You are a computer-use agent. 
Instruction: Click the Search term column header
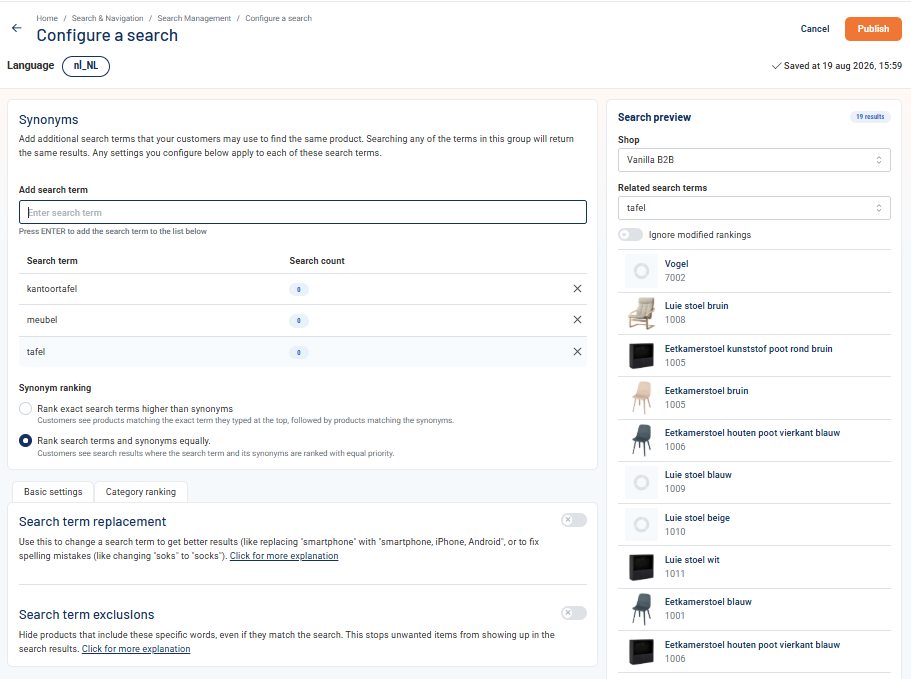(52, 261)
